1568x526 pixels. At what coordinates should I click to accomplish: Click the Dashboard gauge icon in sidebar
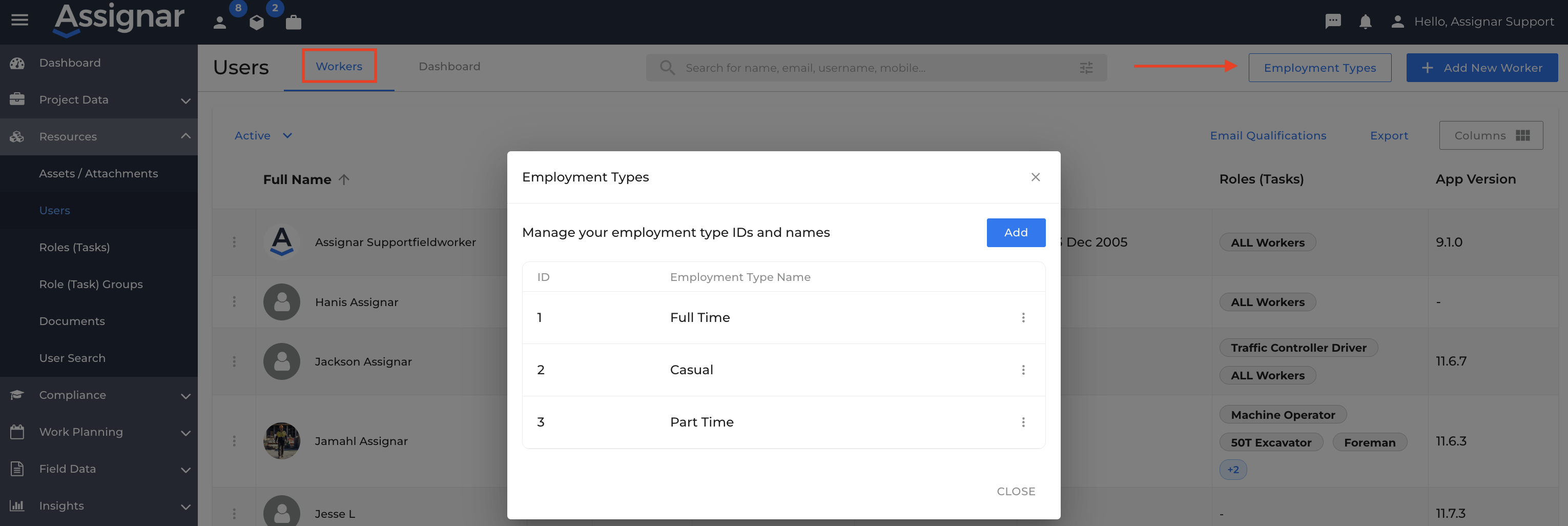pyautogui.click(x=17, y=63)
